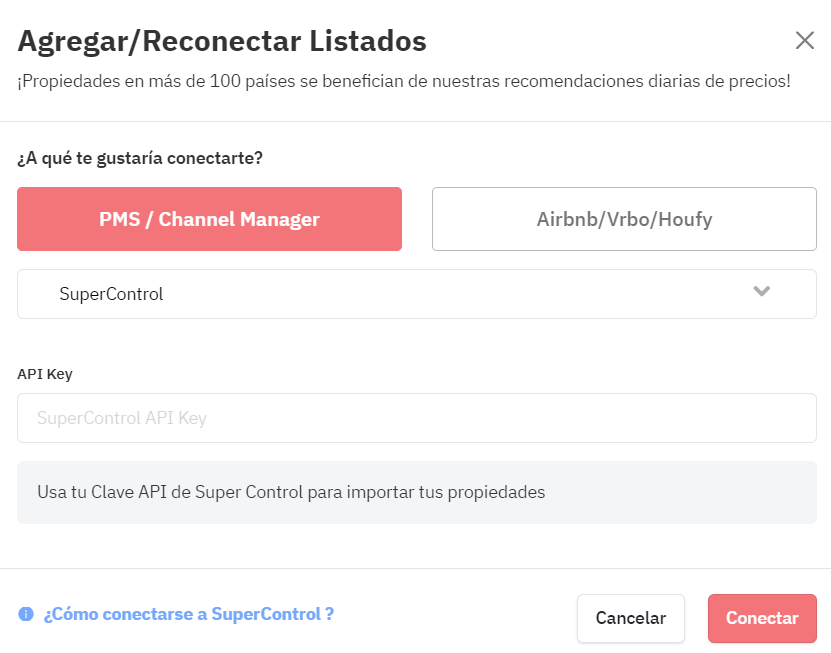Submit with the Conectar button
831x653 pixels.
coord(762,618)
